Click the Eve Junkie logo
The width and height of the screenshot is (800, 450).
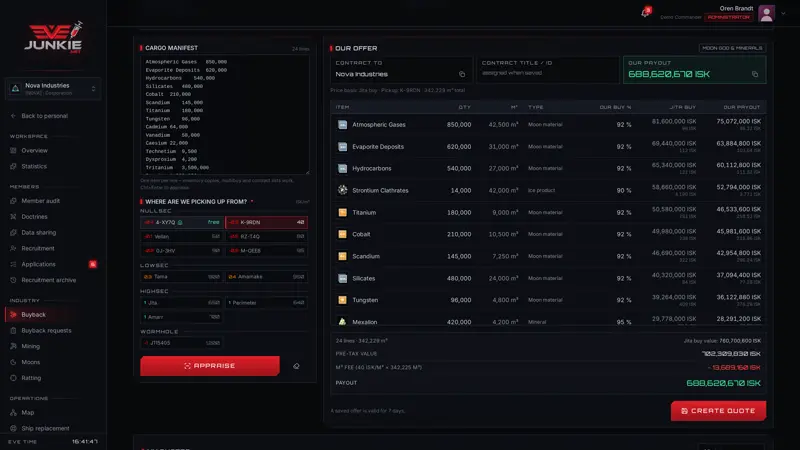pos(54,37)
